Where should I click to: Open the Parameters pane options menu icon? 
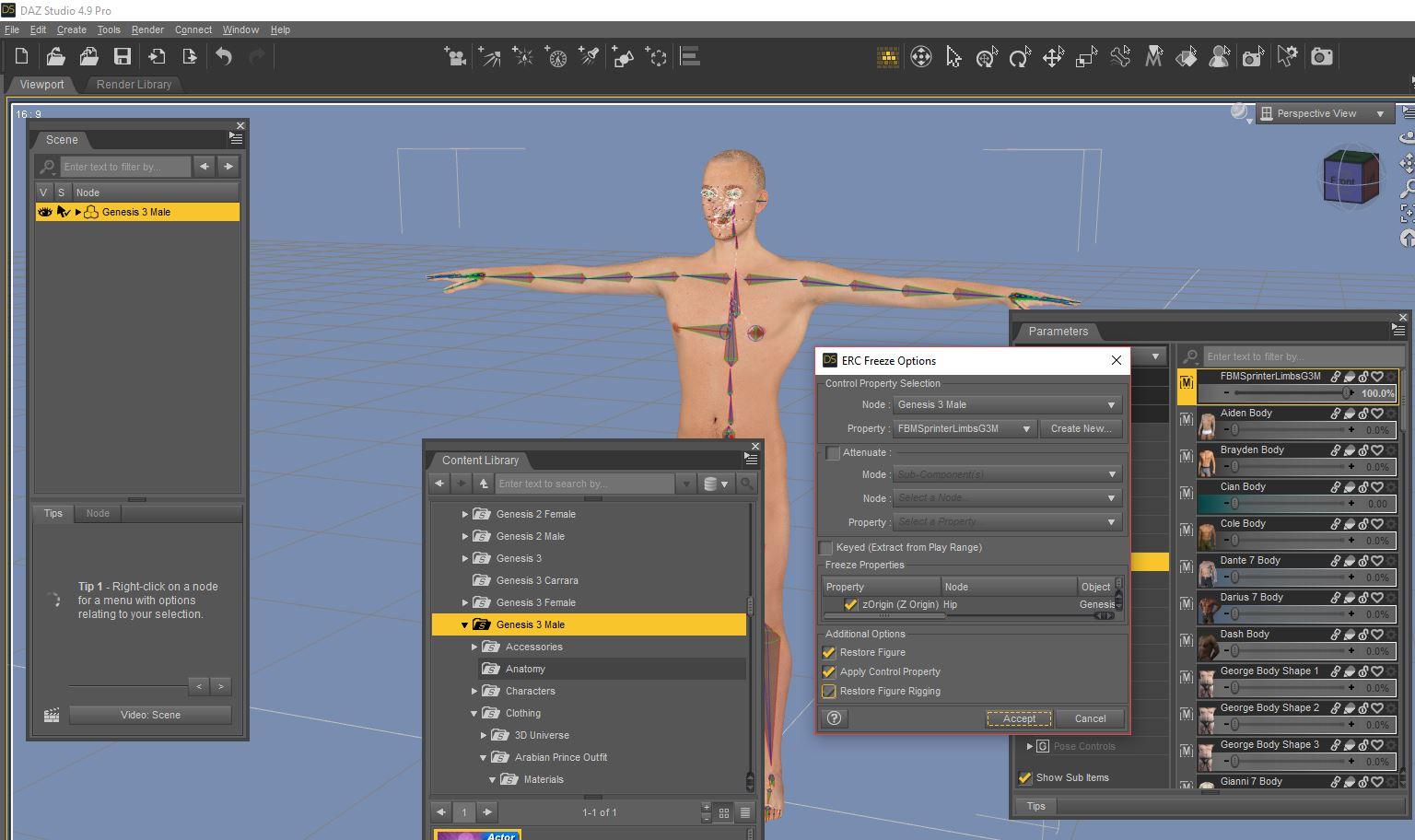pos(1398,330)
